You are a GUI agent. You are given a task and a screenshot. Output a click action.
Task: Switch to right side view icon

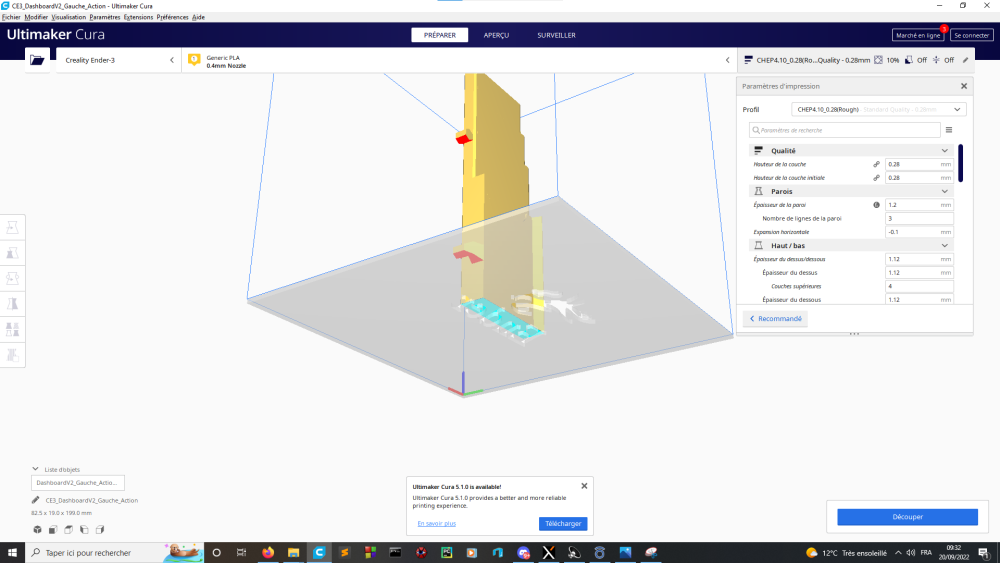pyautogui.click(x=100, y=529)
